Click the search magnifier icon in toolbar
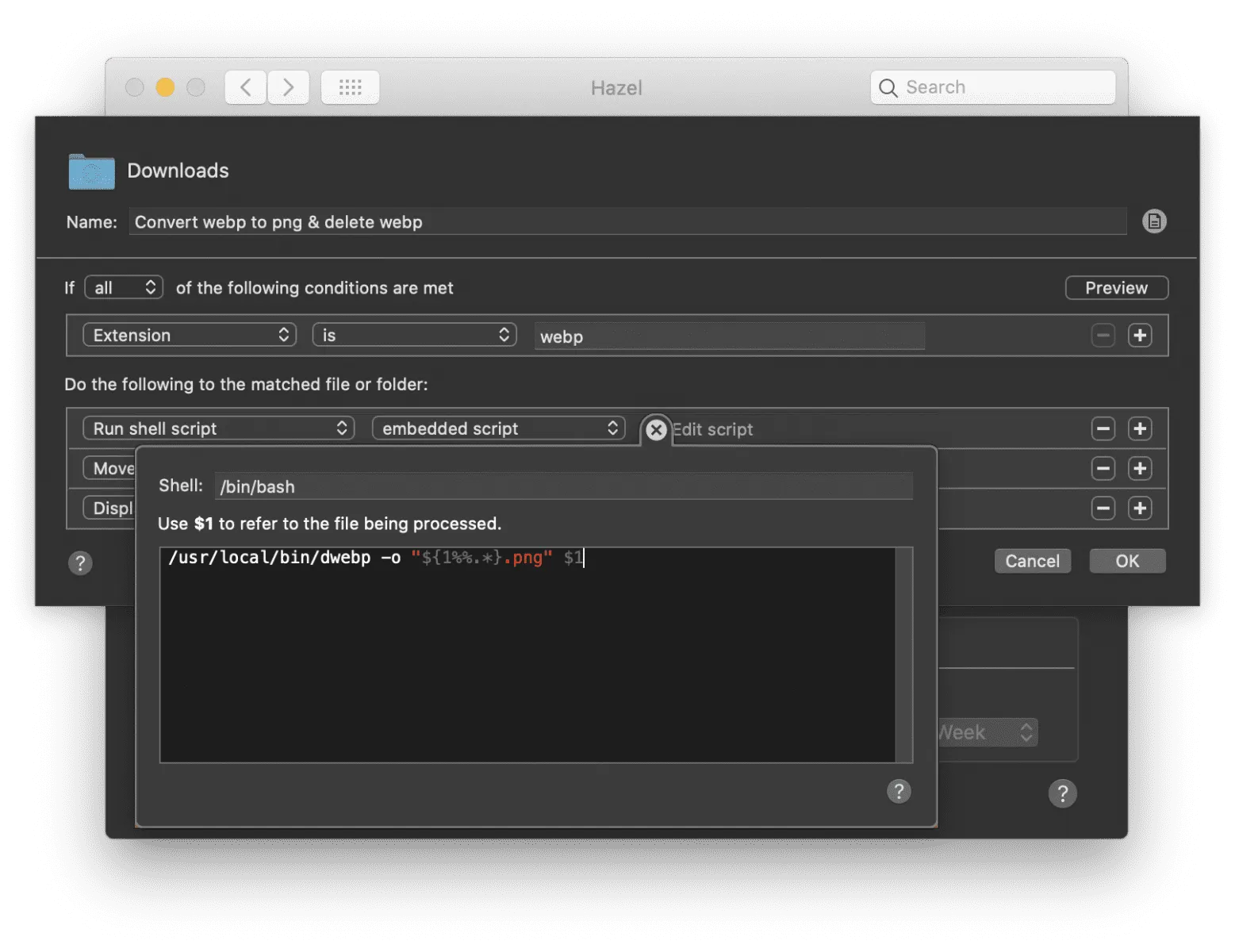The height and width of the screenshot is (952, 1235). coord(888,87)
